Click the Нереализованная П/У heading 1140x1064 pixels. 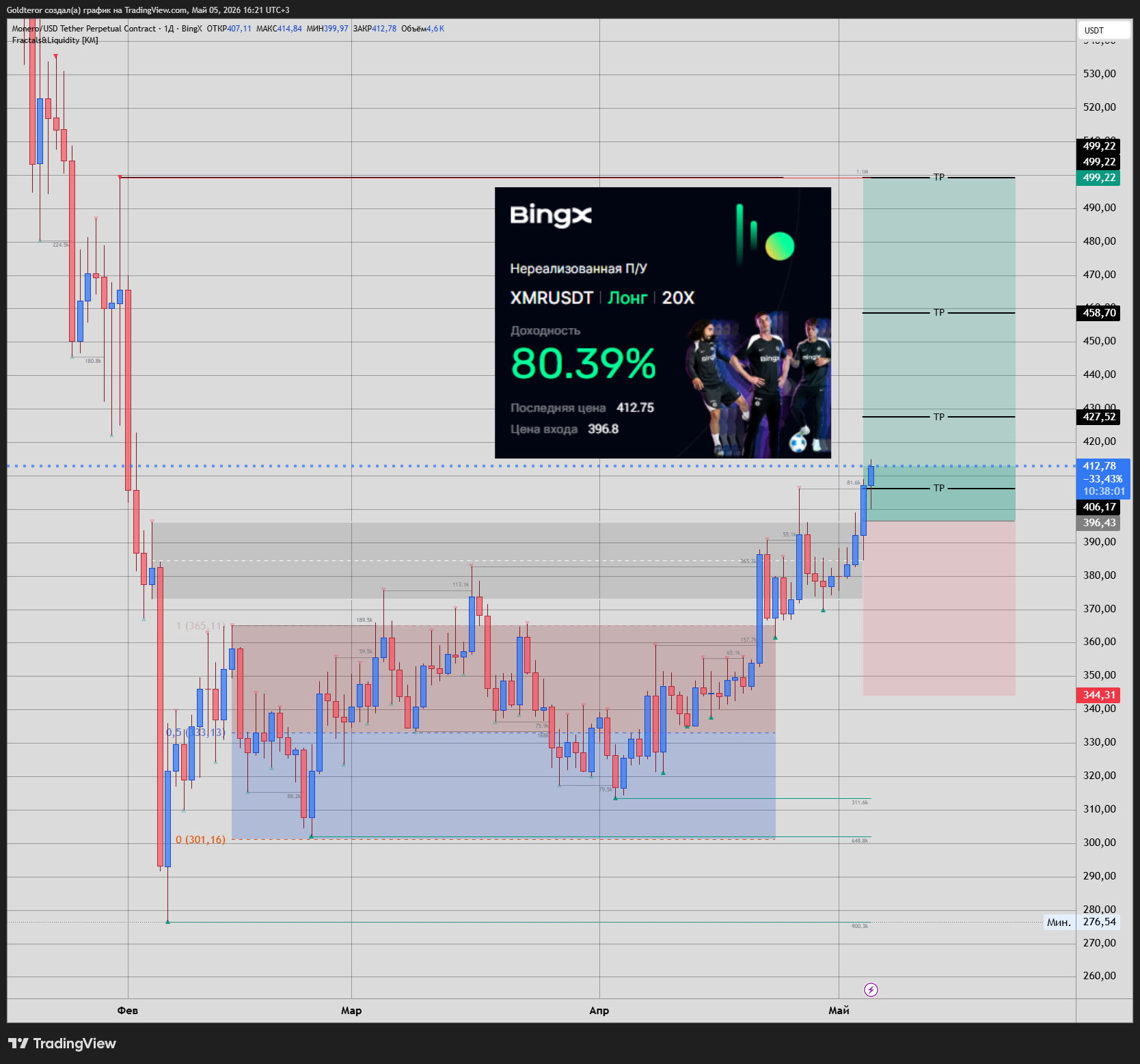point(578,269)
